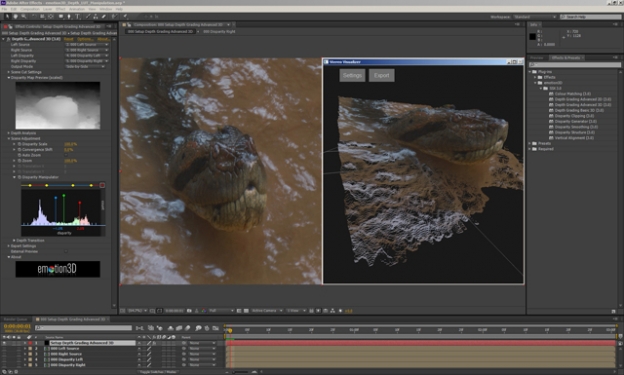Click the Options link of the effect
The width and height of the screenshot is (624, 375).
(x=85, y=39)
